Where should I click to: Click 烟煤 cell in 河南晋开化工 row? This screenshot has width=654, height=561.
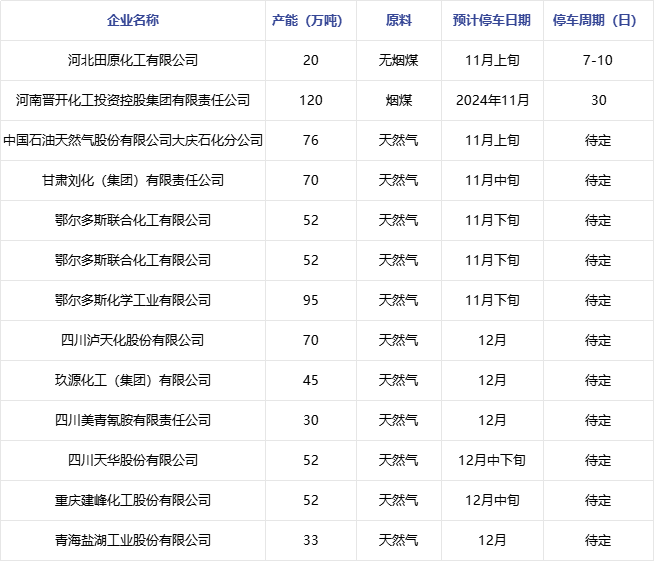tap(398, 100)
